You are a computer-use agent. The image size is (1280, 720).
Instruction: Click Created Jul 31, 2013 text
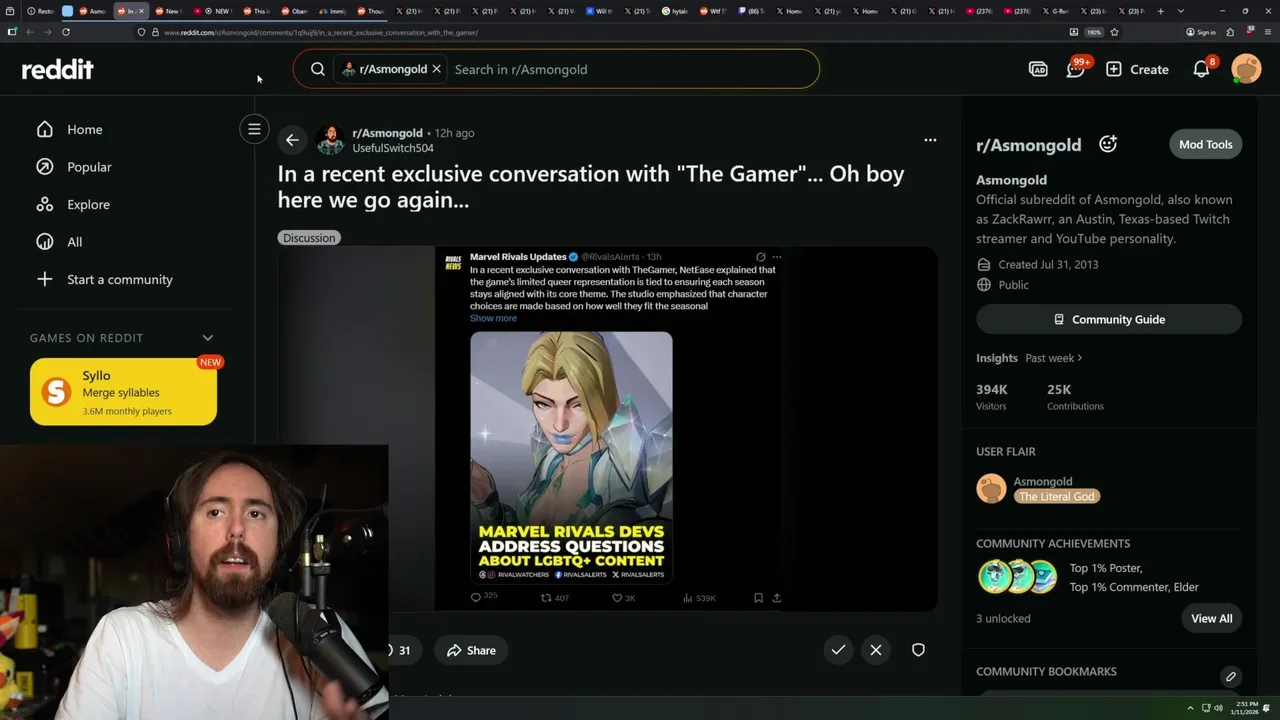pyautogui.click(x=1048, y=265)
